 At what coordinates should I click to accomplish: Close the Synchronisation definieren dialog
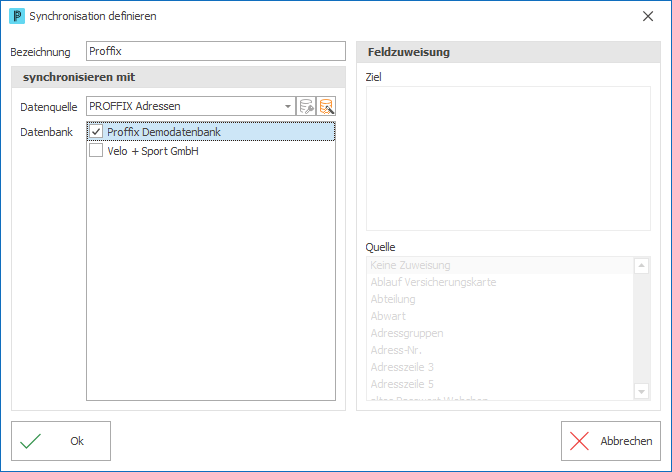tap(648, 16)
